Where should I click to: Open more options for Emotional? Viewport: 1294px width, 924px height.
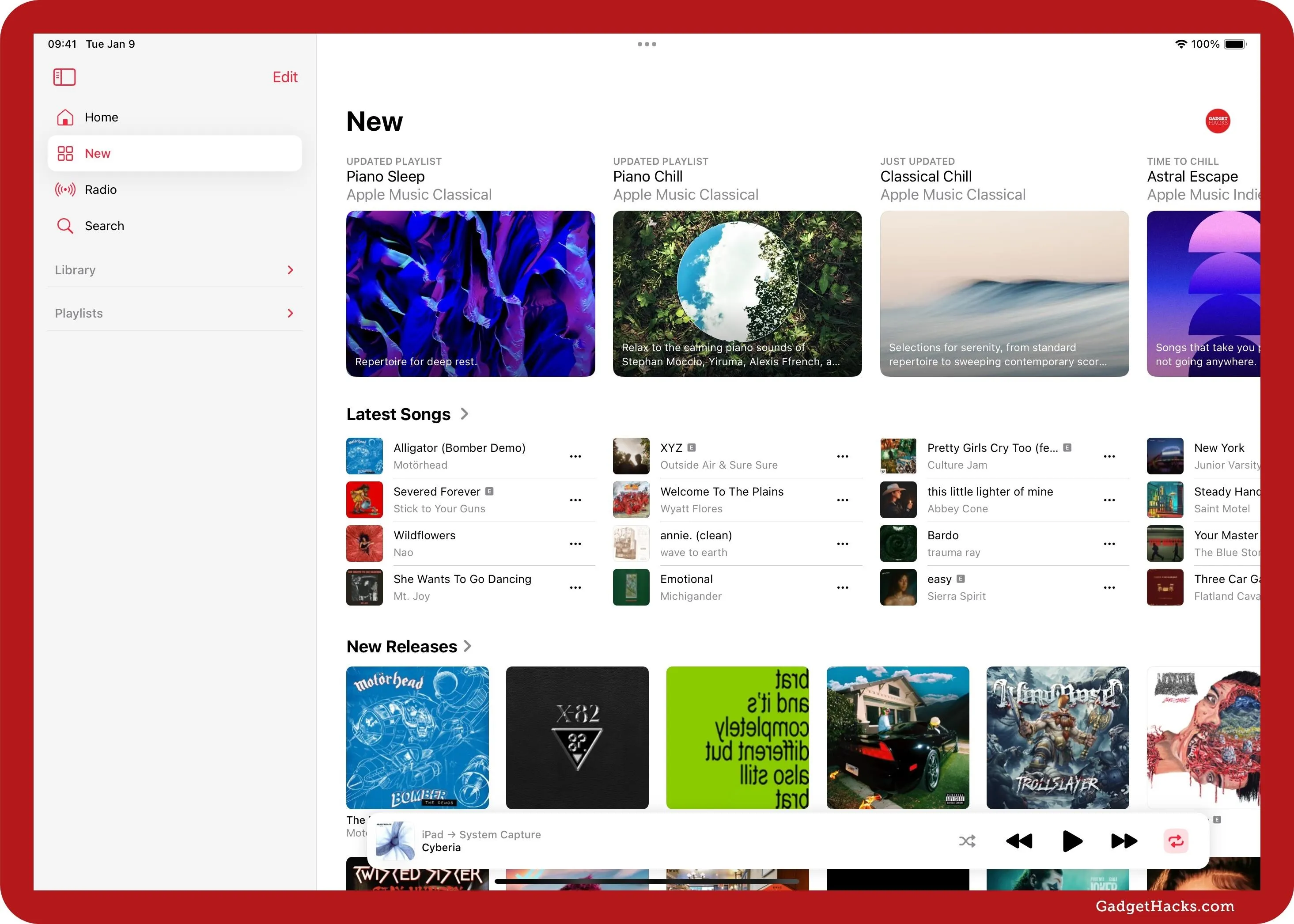(x=842, y=587)
